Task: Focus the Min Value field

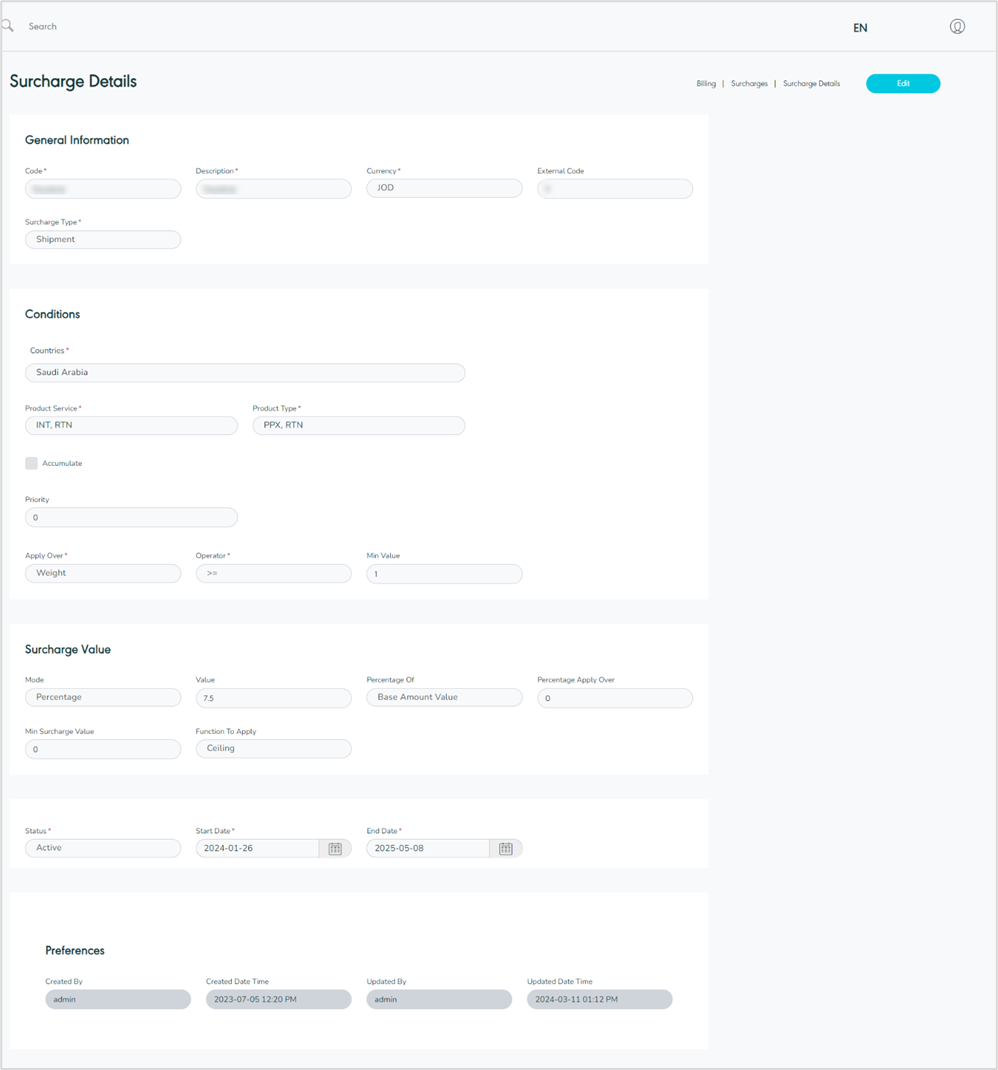Action: click(x=444, y=574)
